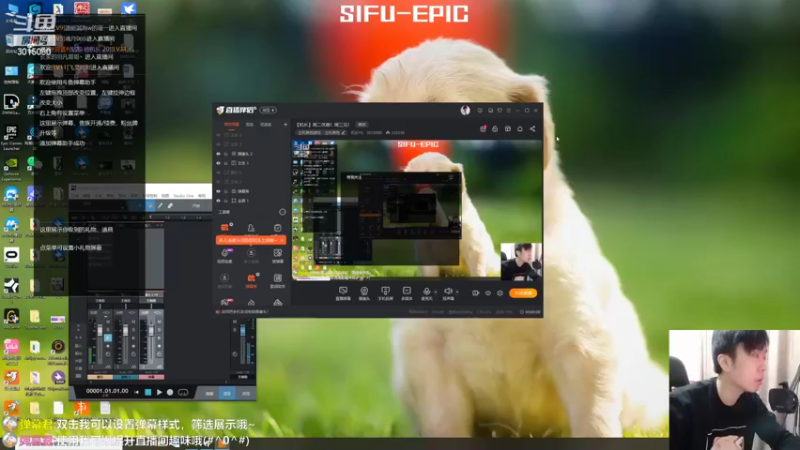Select the webcam thumbnail inside the Huya preview
The height and width of the screenshot is (450, 800).
point(521,262)
